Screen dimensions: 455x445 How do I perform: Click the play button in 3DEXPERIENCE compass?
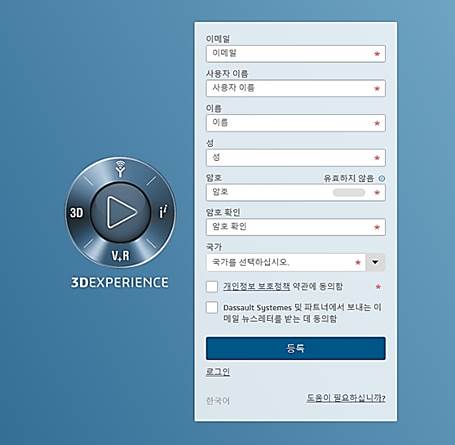pos(121,212)
